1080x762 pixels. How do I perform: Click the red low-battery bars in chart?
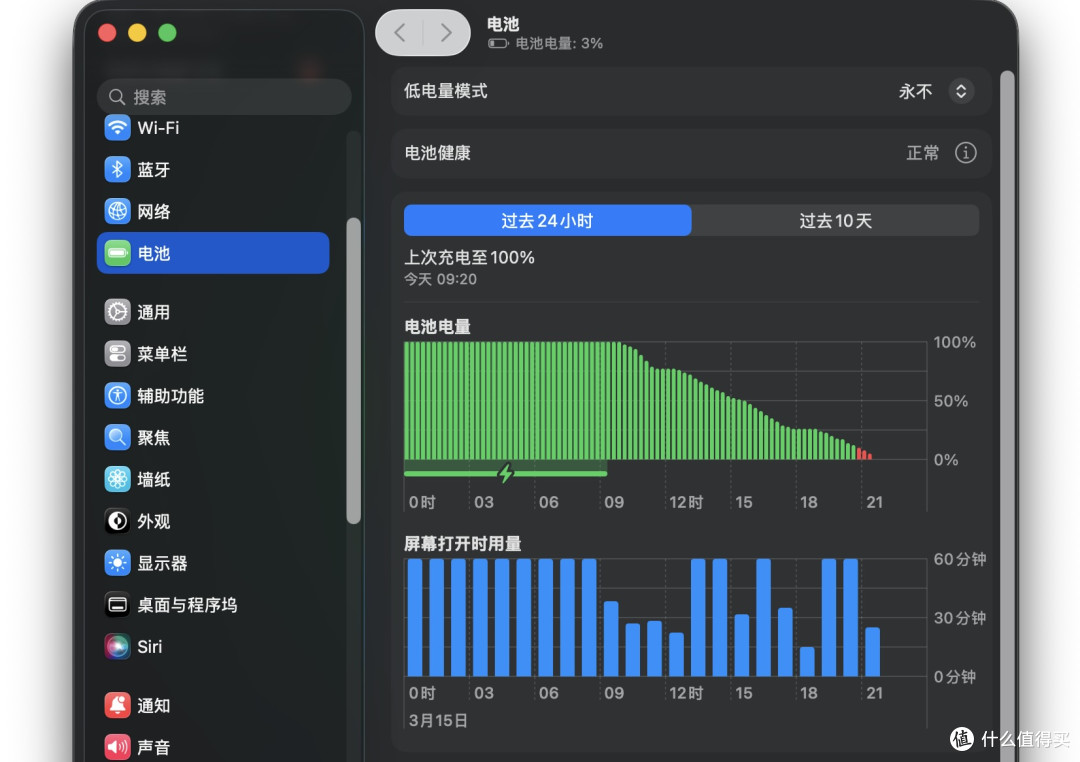click(x=864, y=453)
